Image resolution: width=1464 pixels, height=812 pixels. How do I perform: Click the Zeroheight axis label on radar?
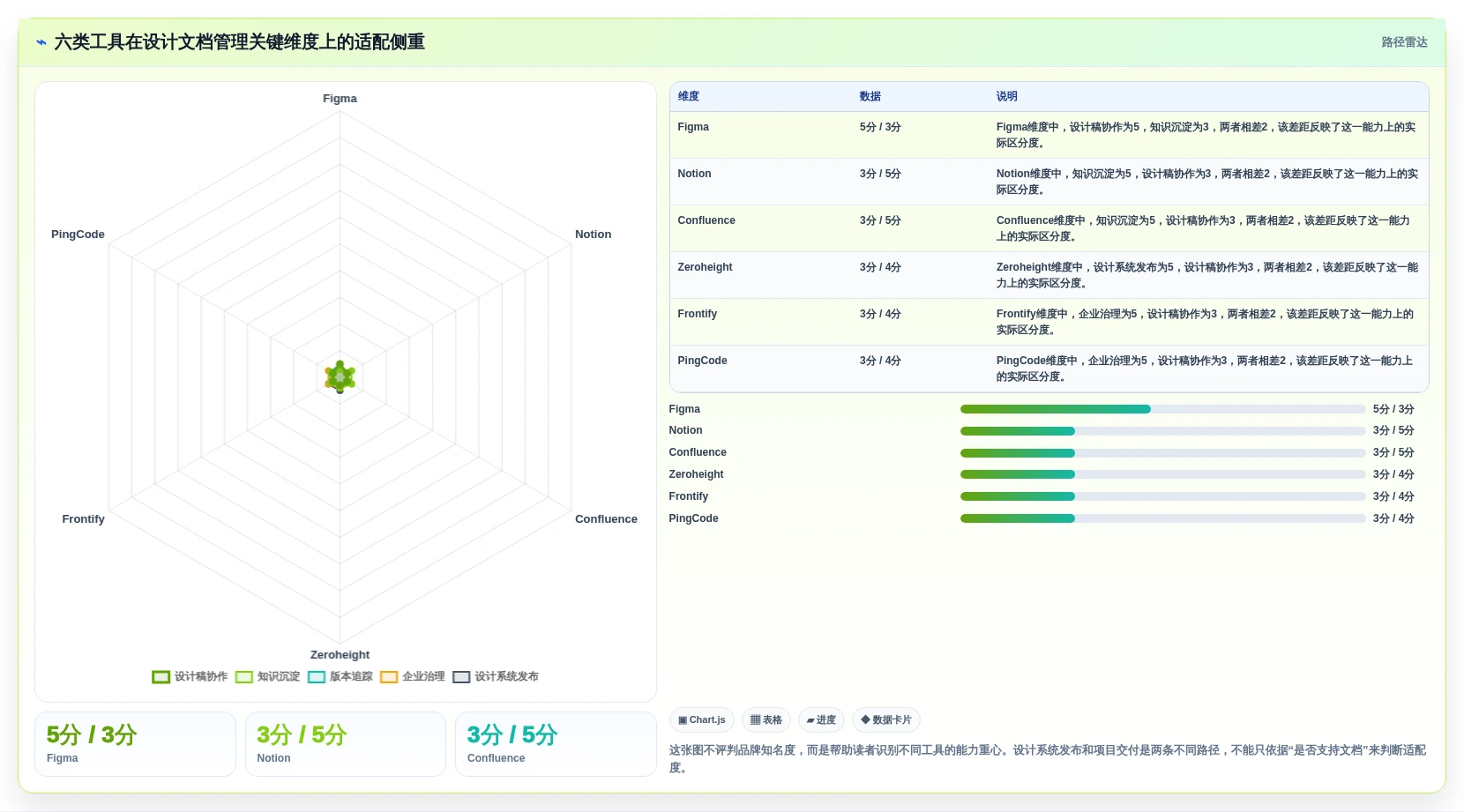tap(340, 655)
